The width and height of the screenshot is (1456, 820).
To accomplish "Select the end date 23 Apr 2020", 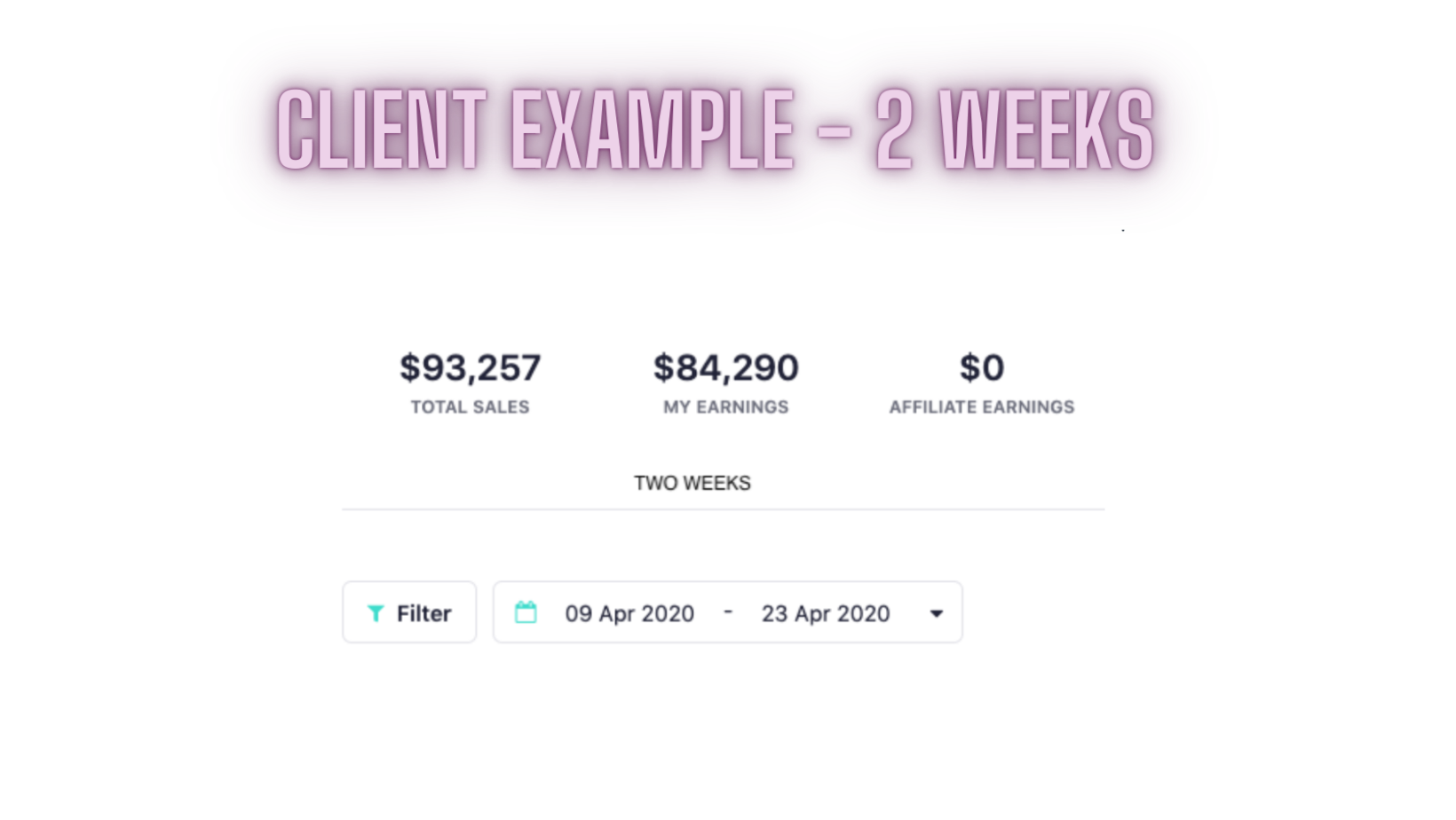I will tap(826, 613).
